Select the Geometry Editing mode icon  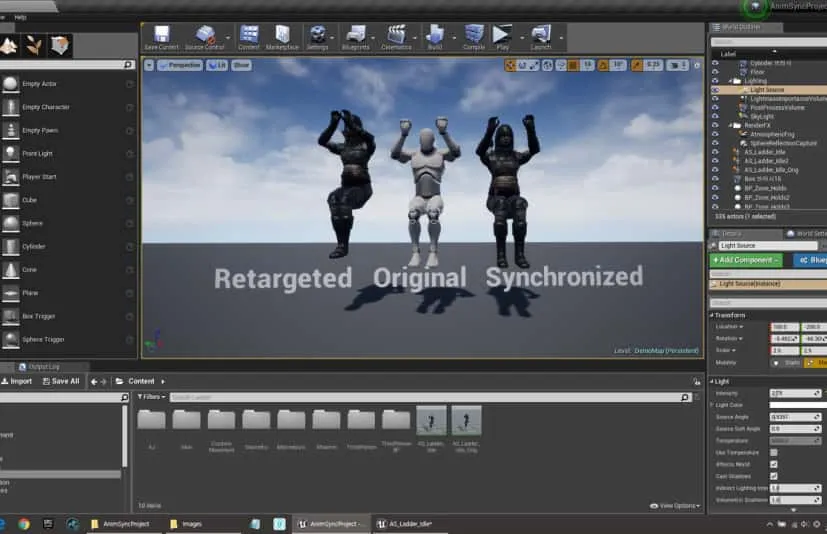pos(60,46)
